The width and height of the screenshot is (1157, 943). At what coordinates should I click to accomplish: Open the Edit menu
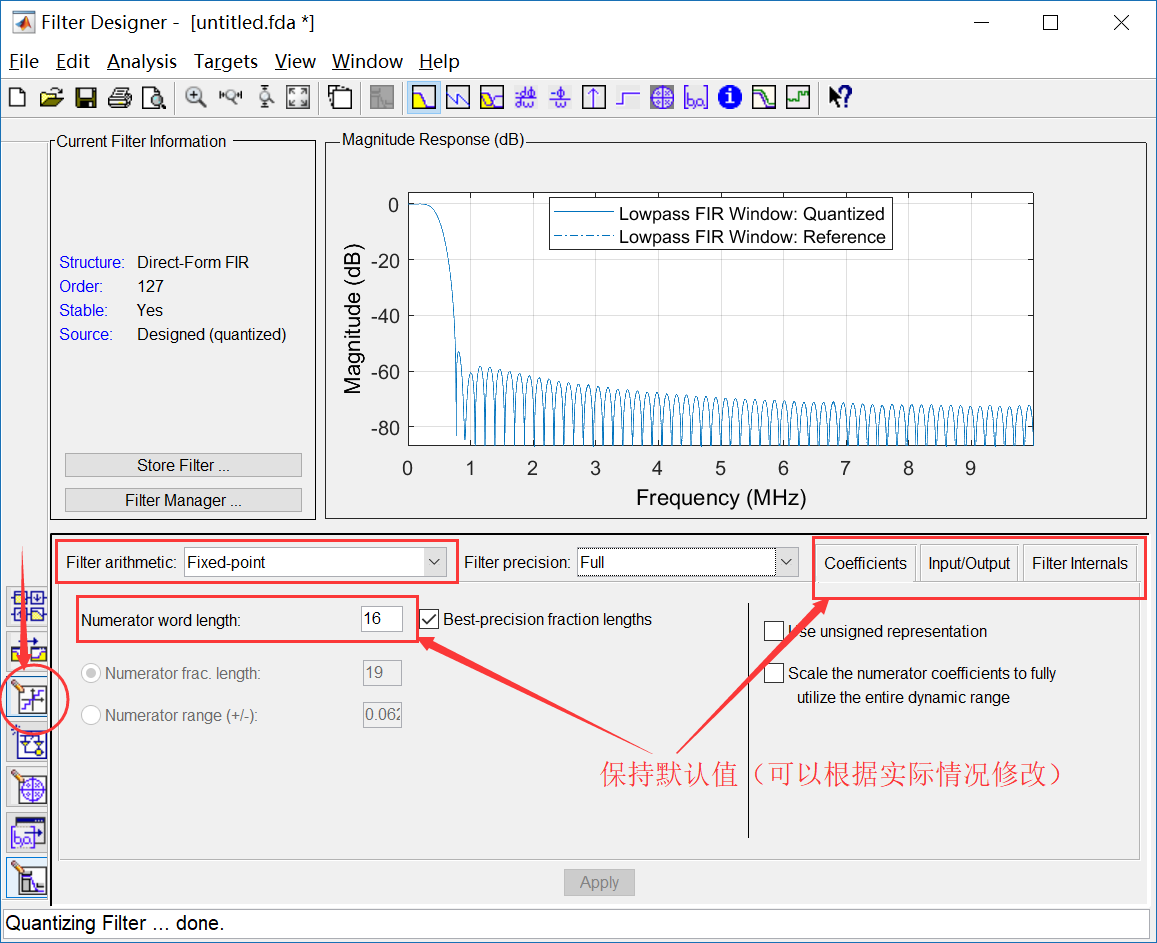(72, 61)
